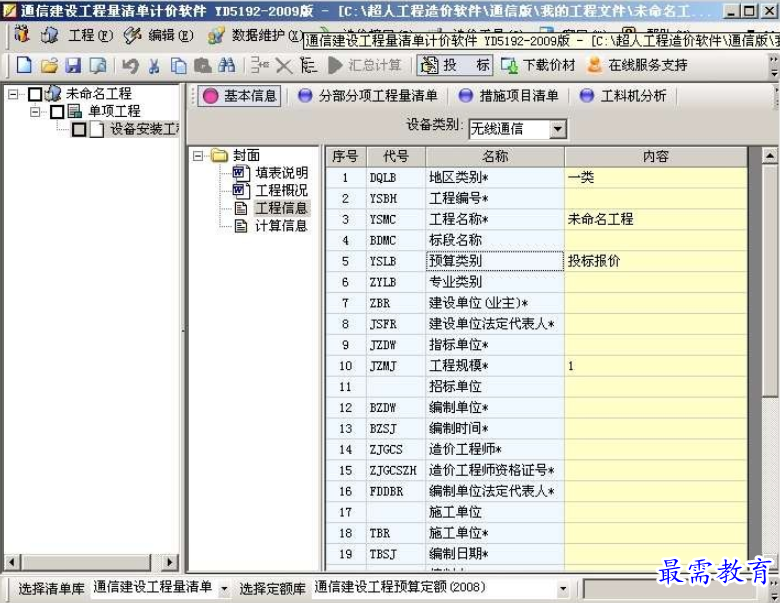Image resolution: width=780 pixels, height=603 pixels.
Task: Click the Copy icon in toolbar
Action: [178, 66]
